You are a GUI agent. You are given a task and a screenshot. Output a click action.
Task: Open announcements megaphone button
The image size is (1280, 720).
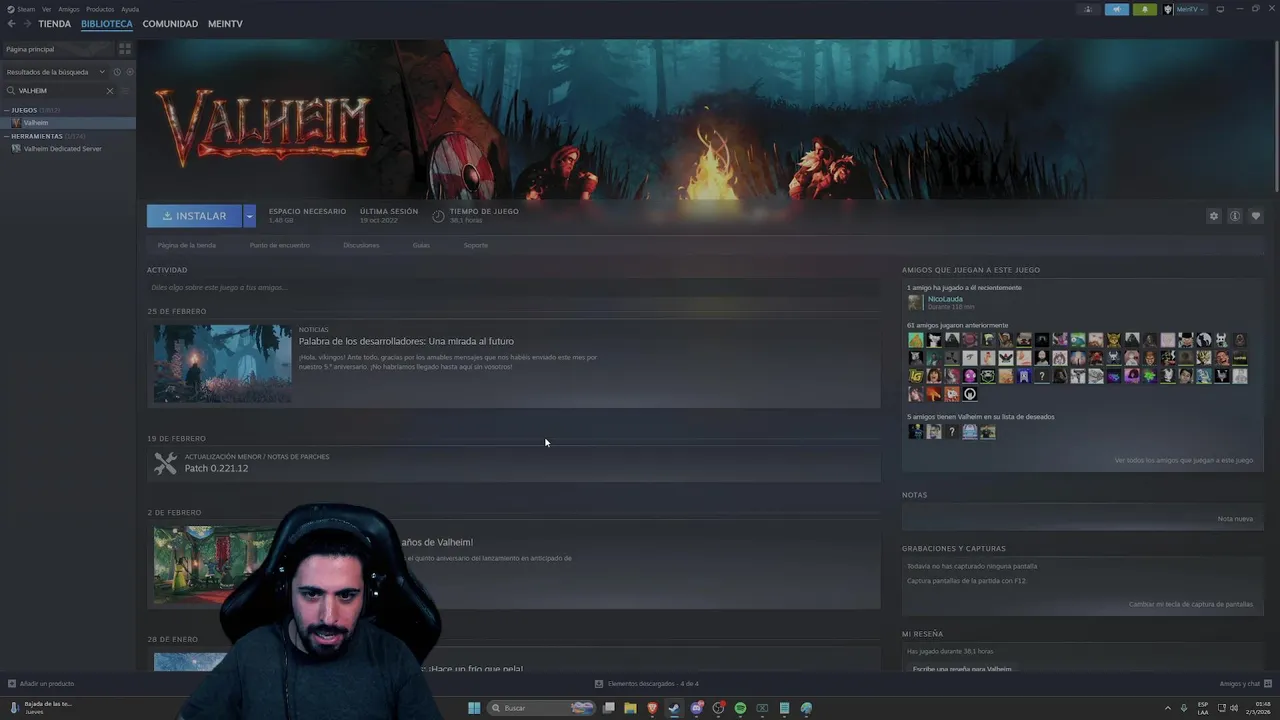click(x=1117, y=9)
